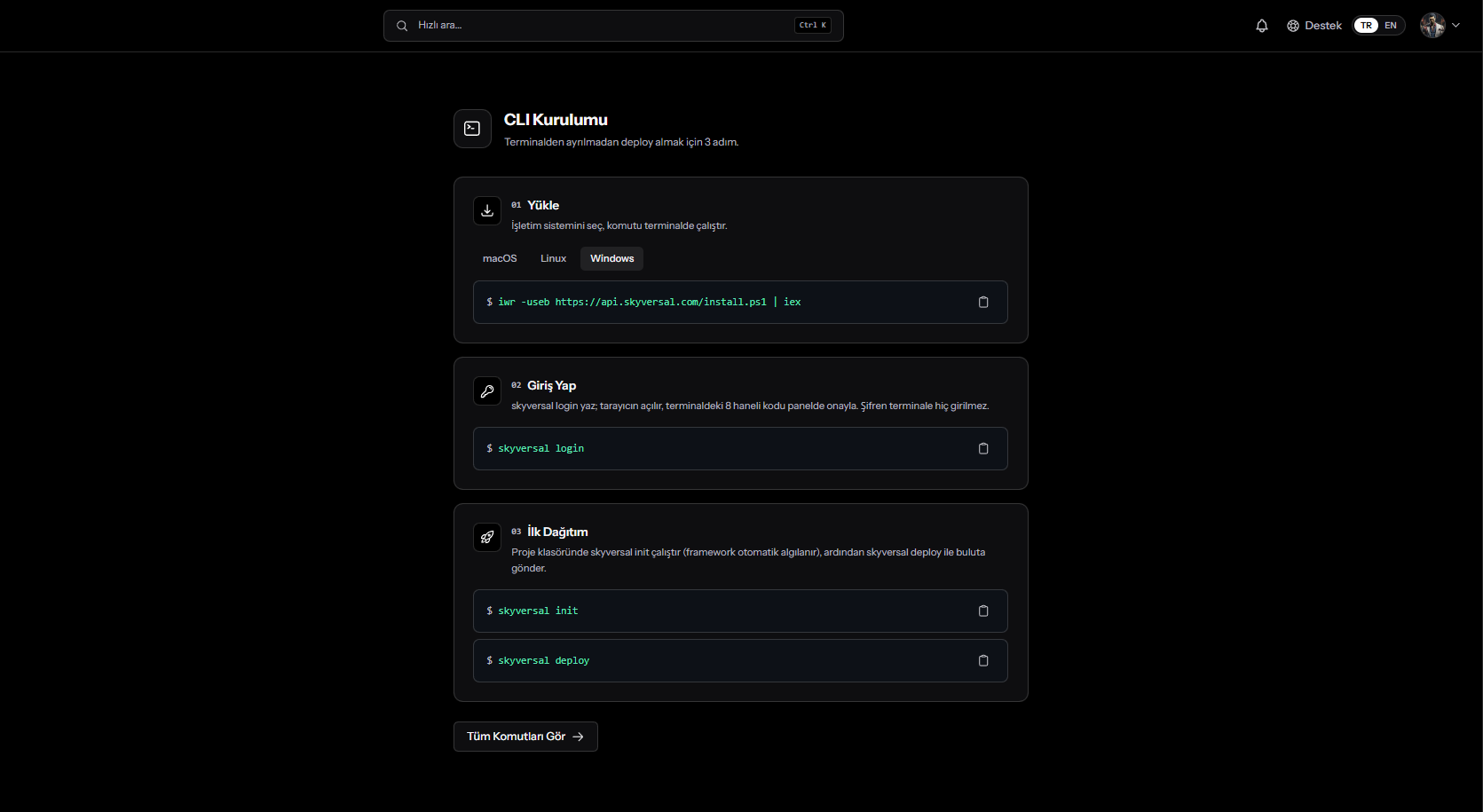Select the Windows tab
The image size is (1483, 812).
612,259
